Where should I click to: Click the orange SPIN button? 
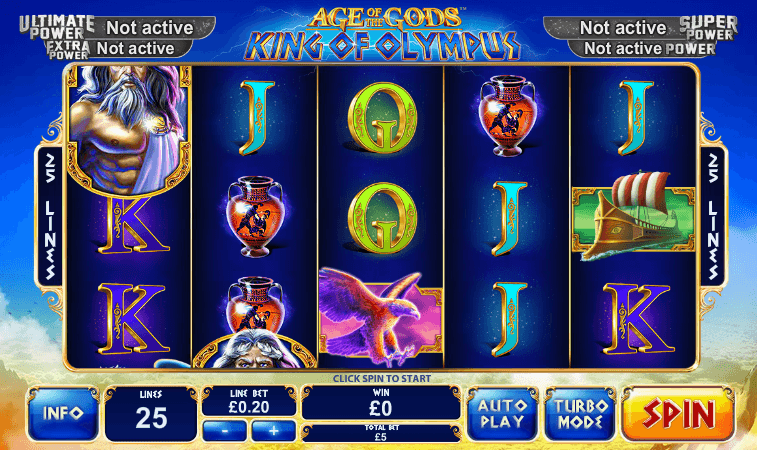(x=678, y=414)
